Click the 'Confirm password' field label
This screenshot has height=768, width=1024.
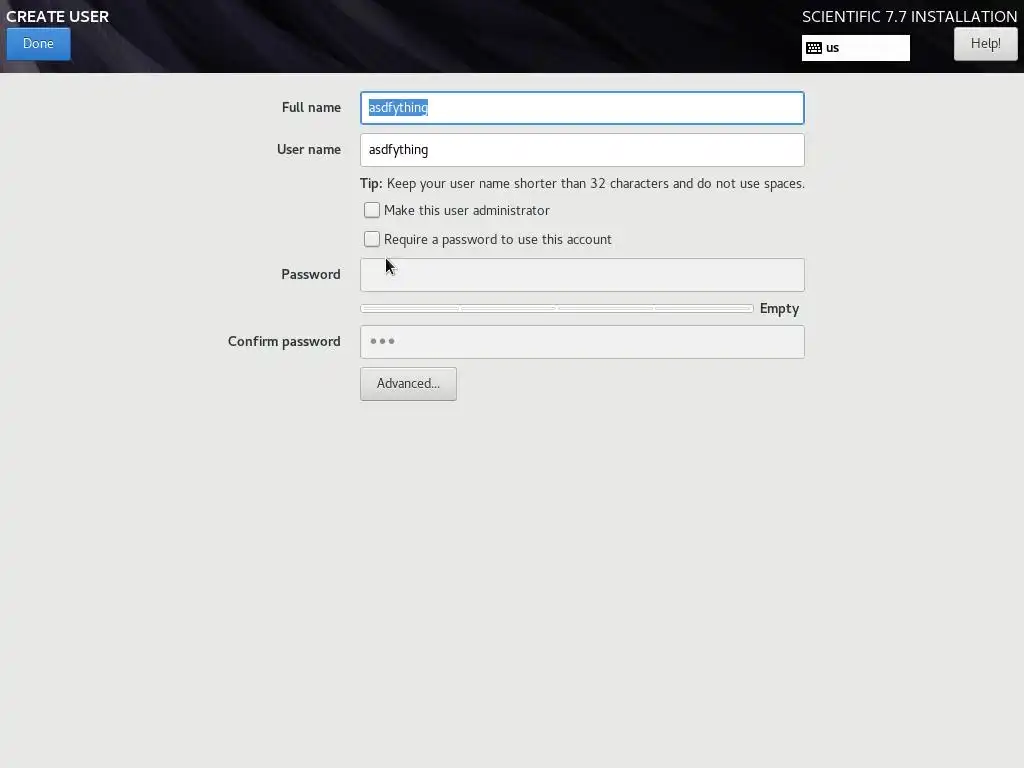click(x=284, y=342)
